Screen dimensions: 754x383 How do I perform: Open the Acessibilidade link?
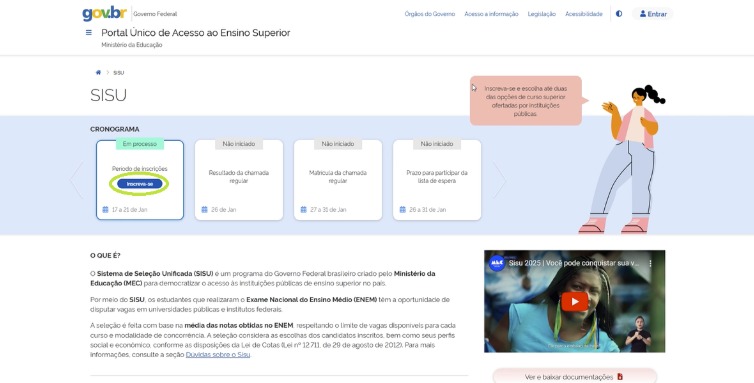584,14
